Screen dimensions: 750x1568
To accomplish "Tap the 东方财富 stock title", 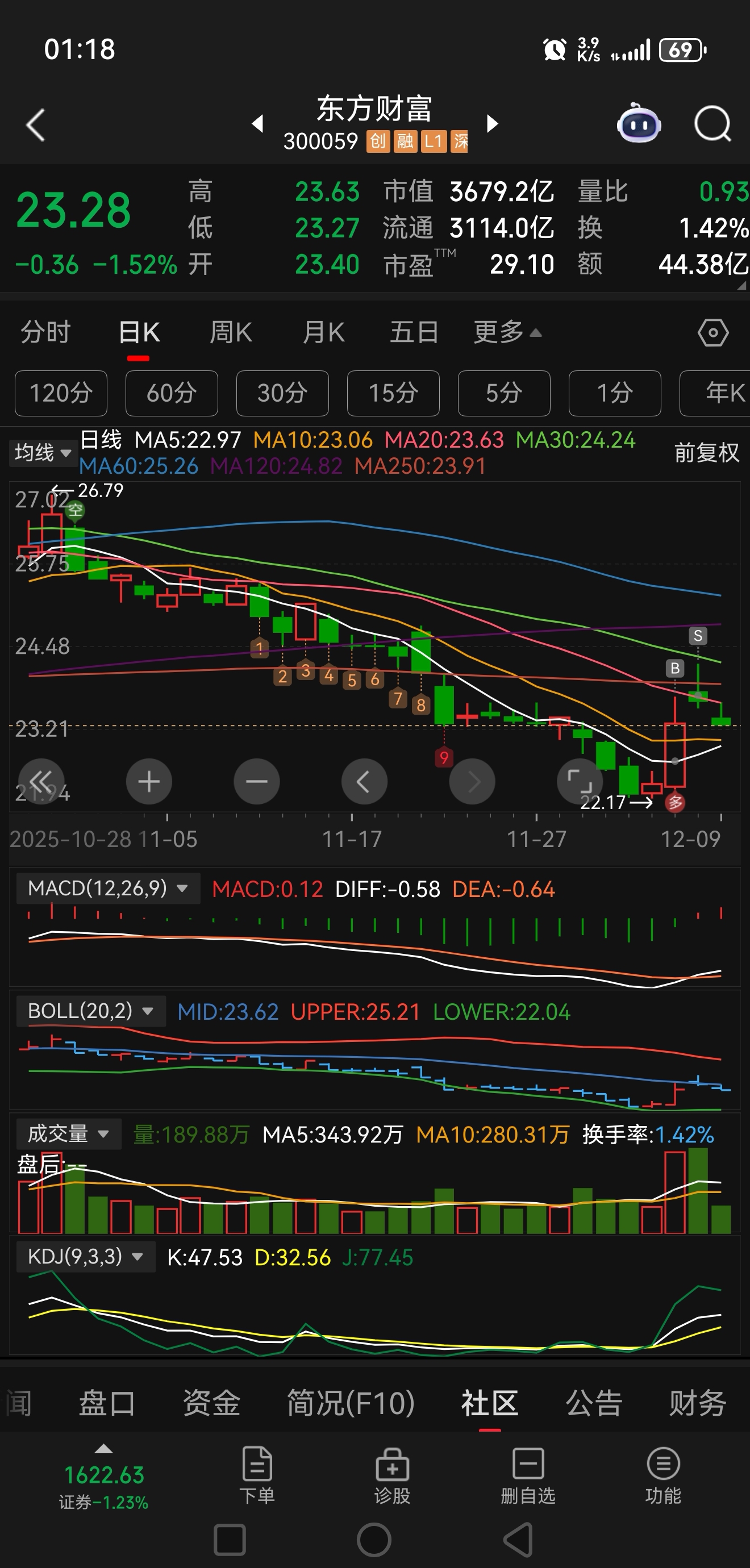I will point(374,110).
